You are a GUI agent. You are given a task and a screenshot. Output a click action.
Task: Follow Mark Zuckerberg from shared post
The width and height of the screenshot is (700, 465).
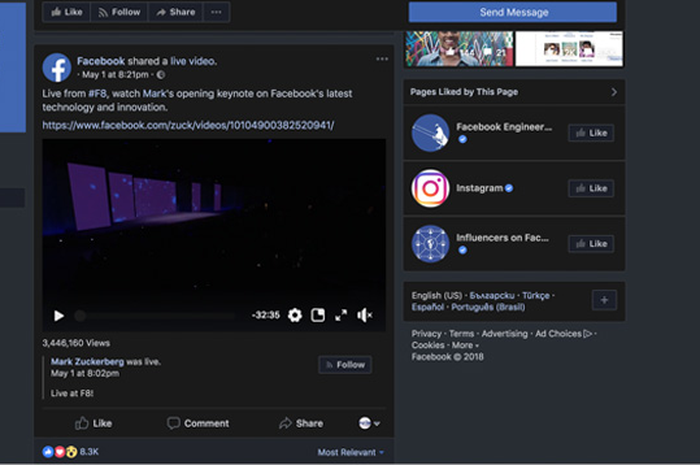click(345, 365)
